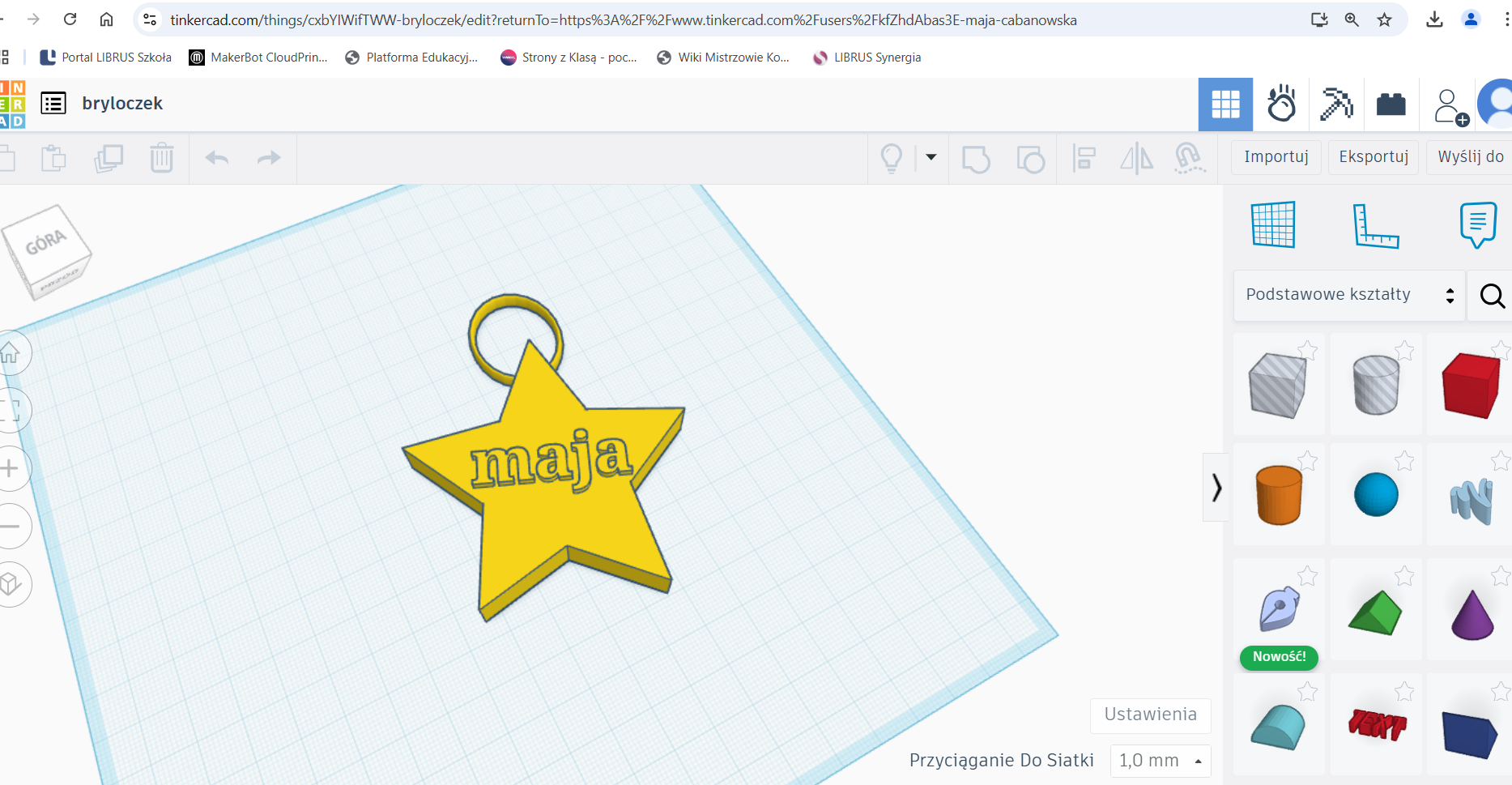Search the shapes library
Screen dimensions: 1512x785
1492,296
